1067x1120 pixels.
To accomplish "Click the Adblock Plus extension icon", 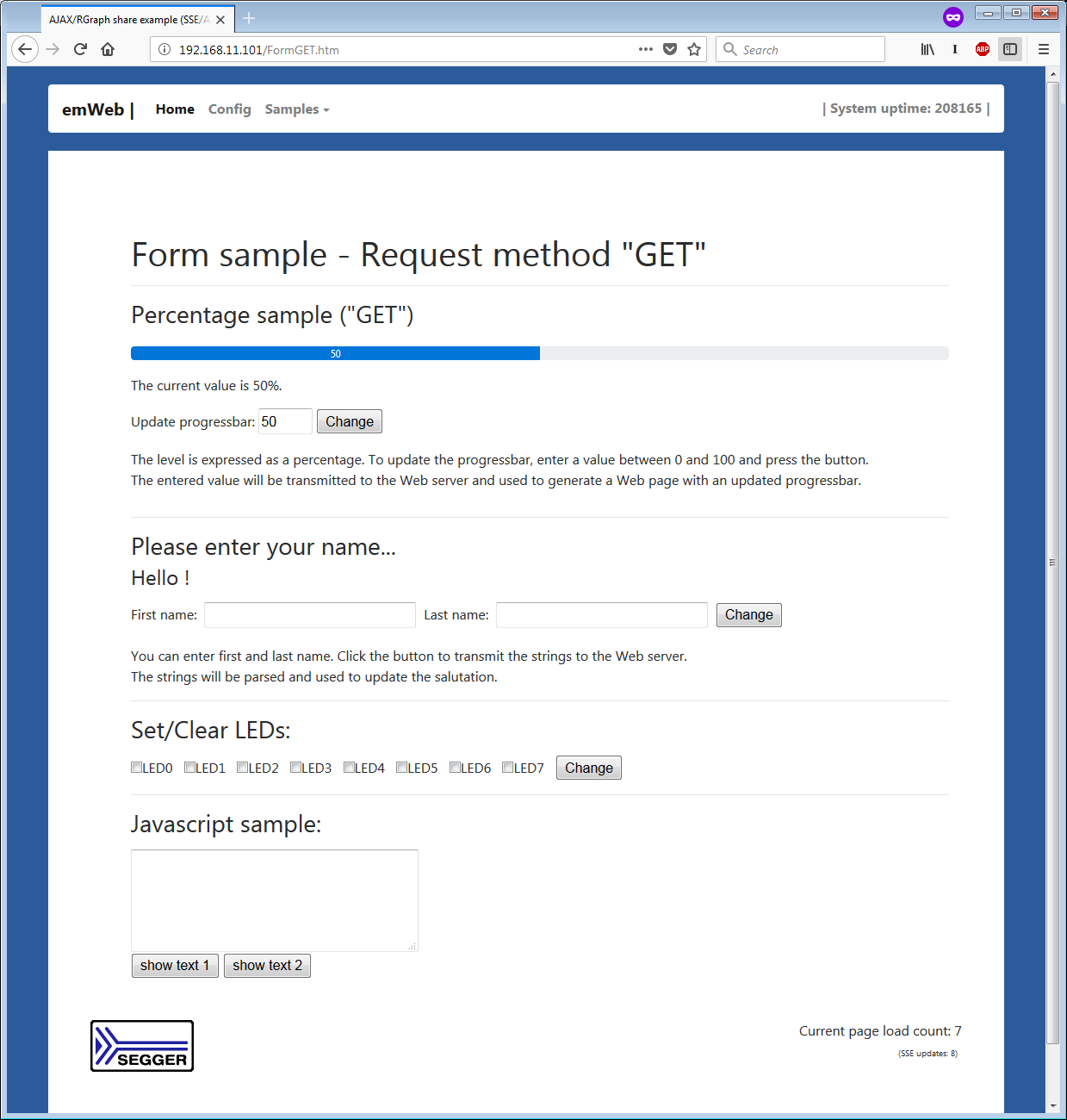I will point(982,49).
